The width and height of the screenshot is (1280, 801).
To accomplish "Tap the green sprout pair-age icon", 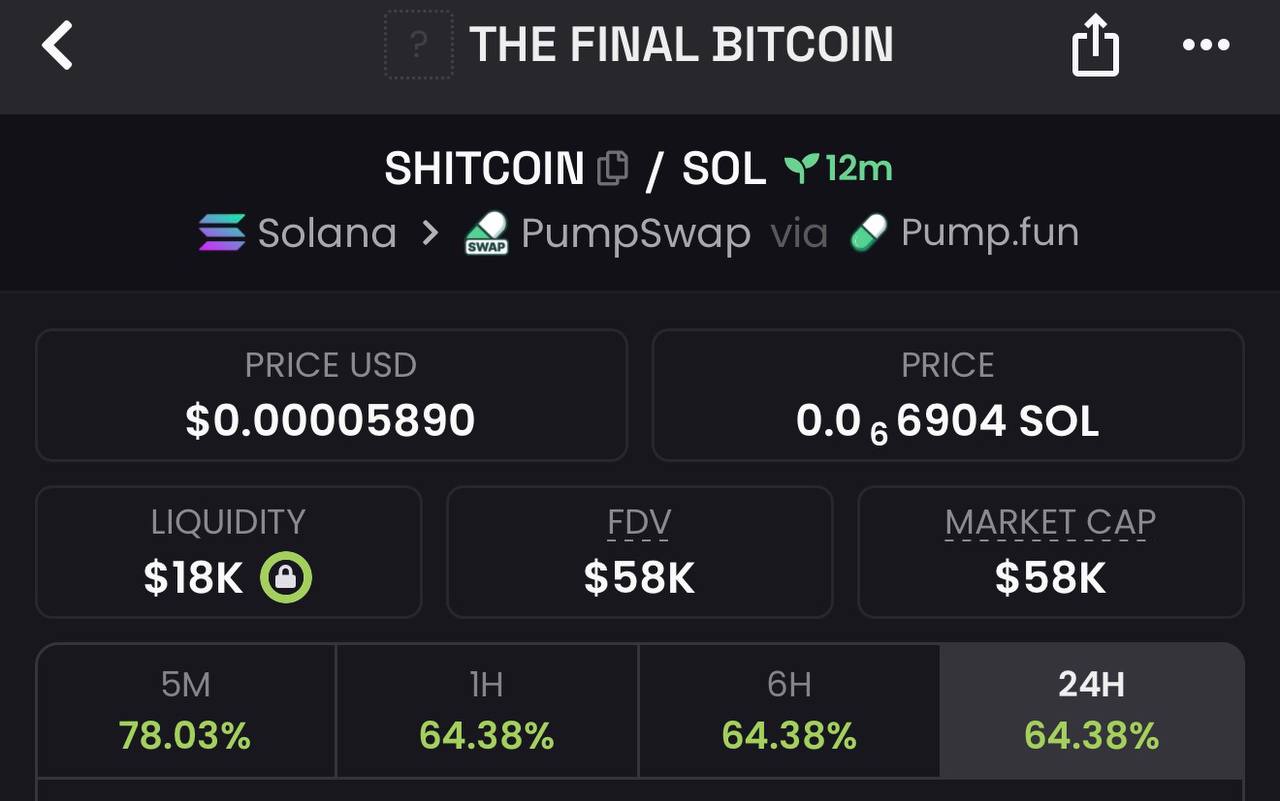I will pyautogui.click(x=801, y=167).
